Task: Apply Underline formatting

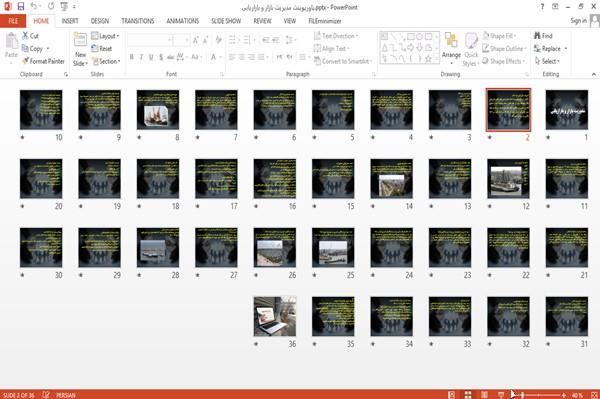Action: tap(151, 57)
